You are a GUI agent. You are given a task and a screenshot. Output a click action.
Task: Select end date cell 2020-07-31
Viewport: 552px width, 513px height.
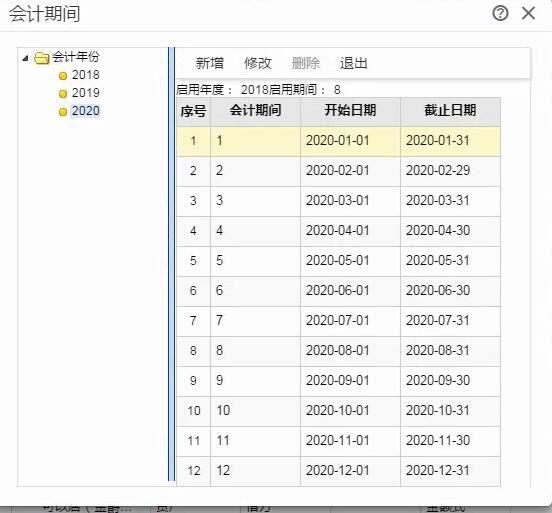[450, 321]
